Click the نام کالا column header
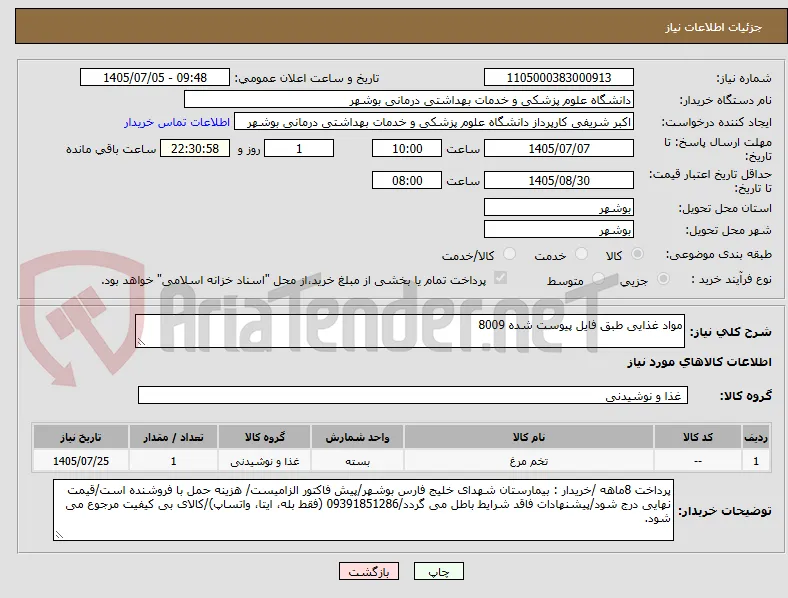788x598 pixels. pos(529,437)
